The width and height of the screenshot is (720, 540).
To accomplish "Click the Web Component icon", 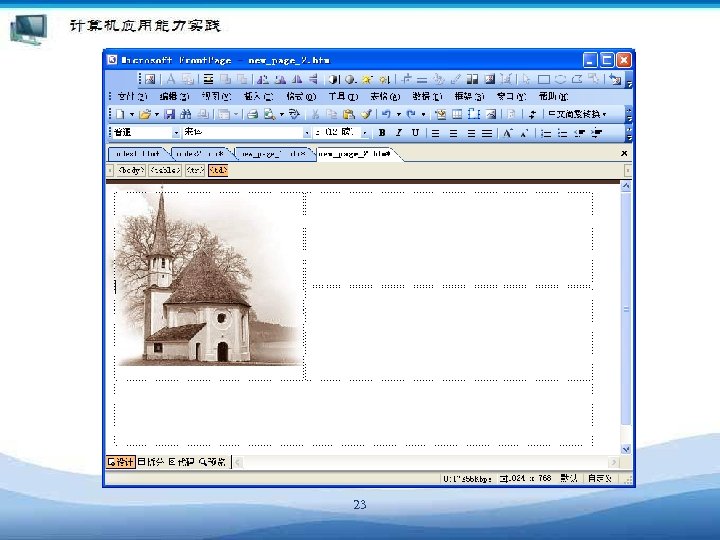I will point(441,114).
